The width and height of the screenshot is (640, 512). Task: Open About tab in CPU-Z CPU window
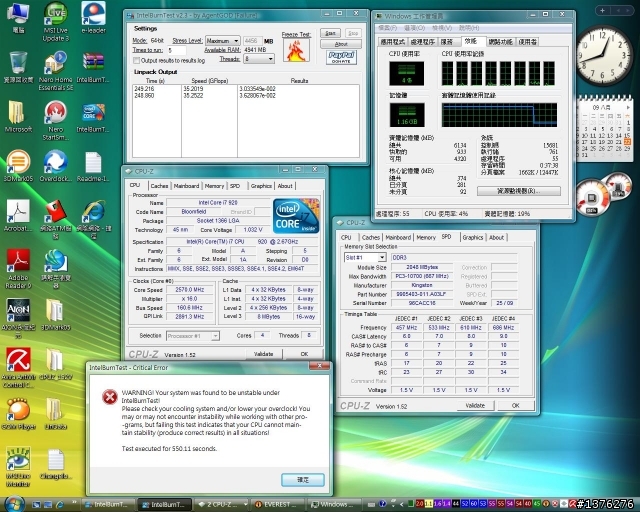(285, 186)
